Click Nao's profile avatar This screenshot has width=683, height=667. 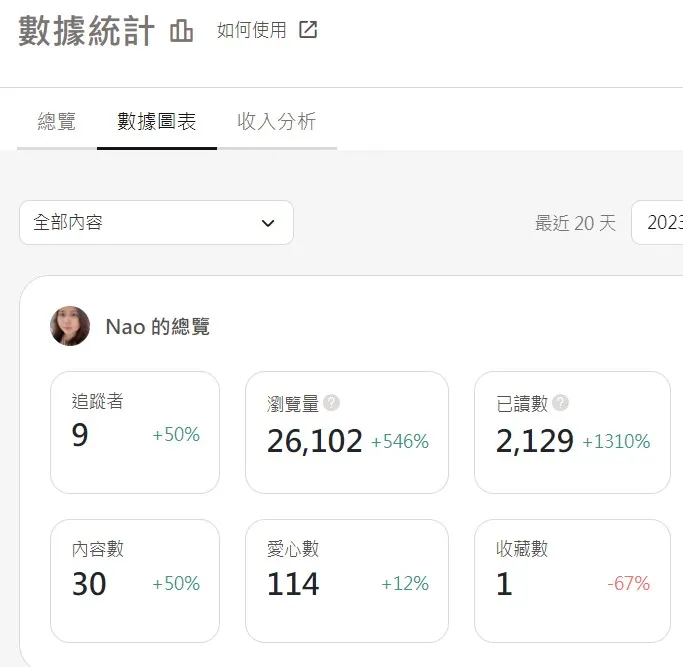(70, 326)
